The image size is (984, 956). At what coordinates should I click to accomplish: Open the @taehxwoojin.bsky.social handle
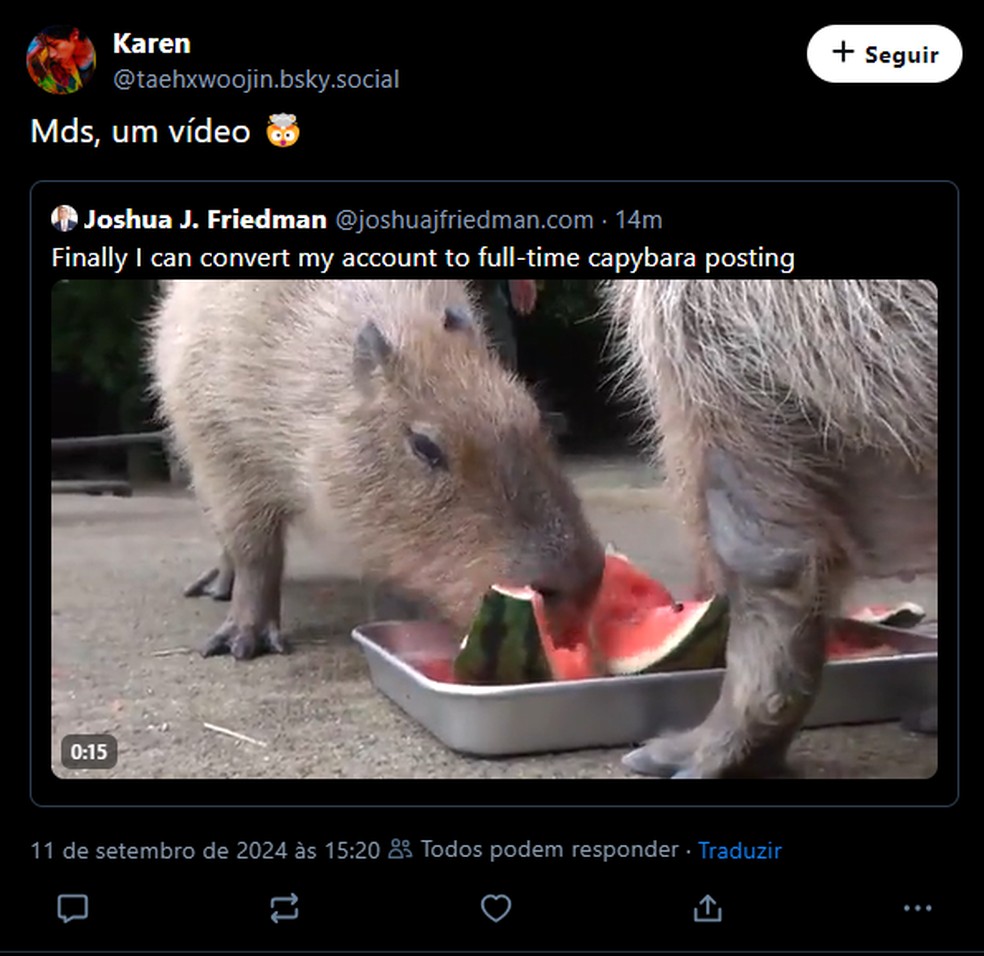click(x=256, y=79)
